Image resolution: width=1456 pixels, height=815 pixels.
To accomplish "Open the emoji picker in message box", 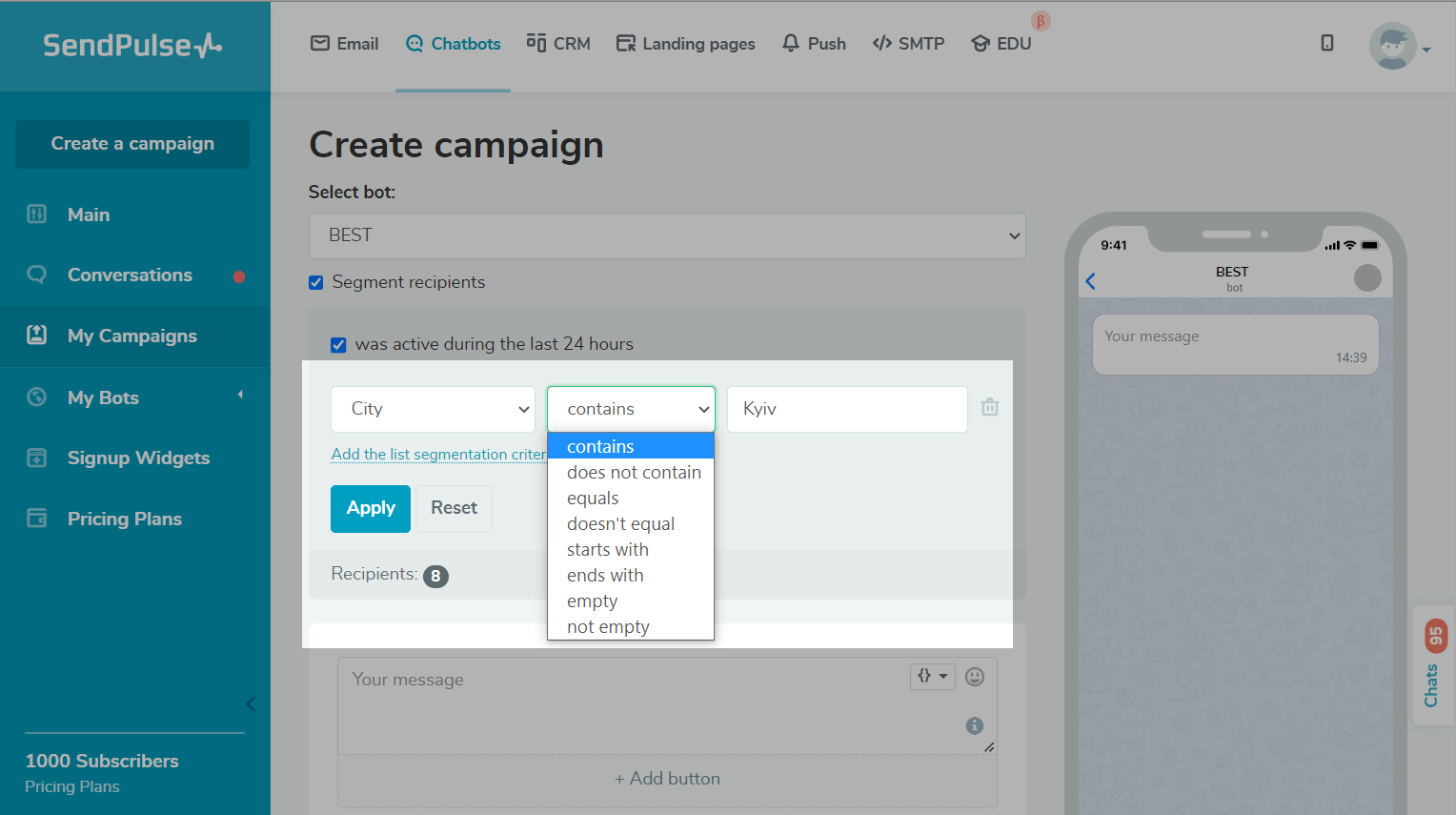I will [x=974, y=677].
